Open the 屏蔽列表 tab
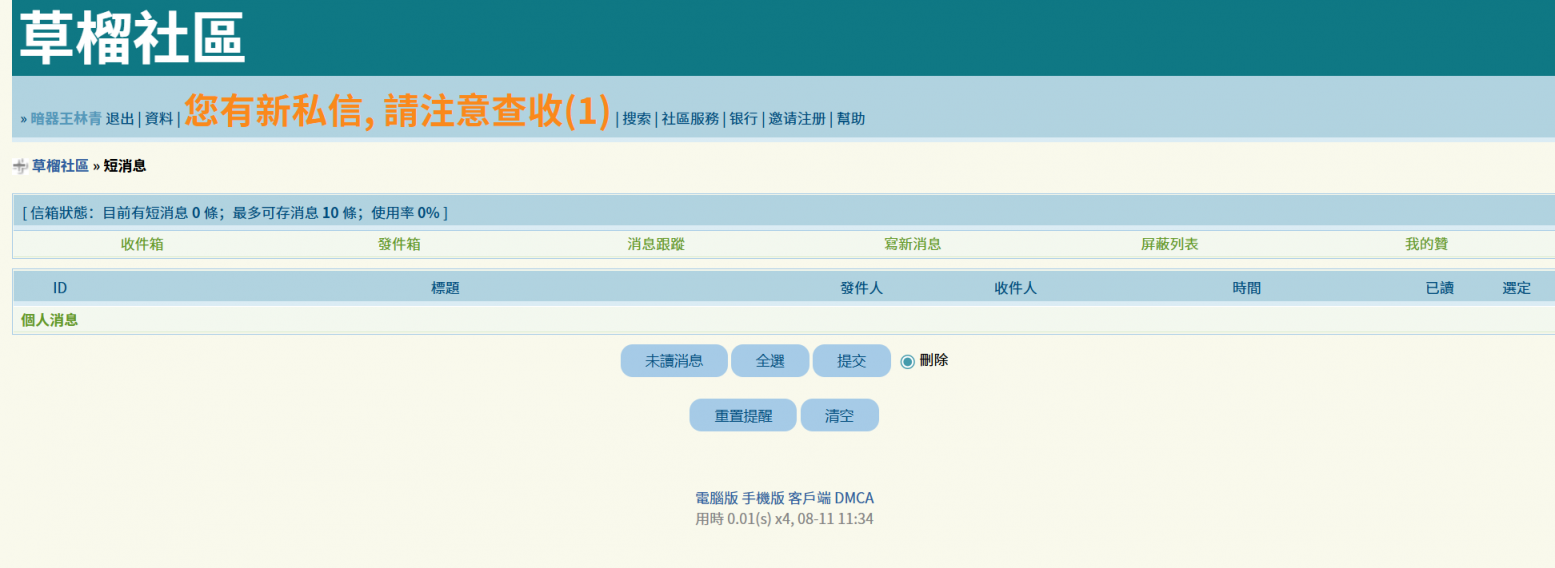This screenshot has width=1555, height=568. 1169,244
